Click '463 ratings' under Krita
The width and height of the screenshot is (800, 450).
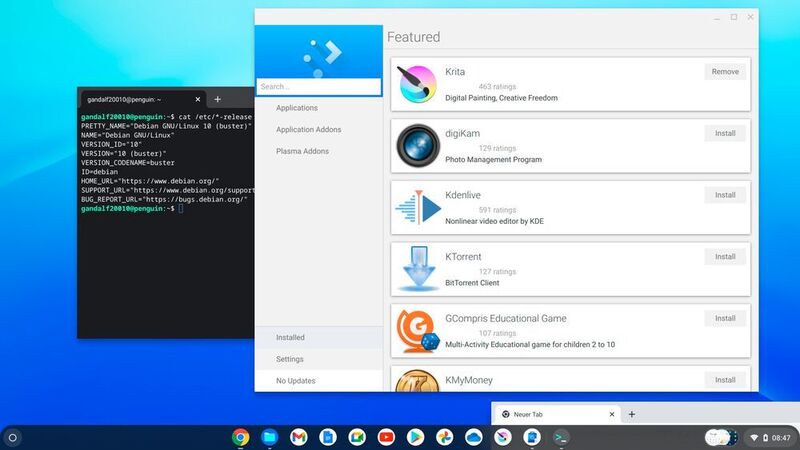(x=497, y=87)
